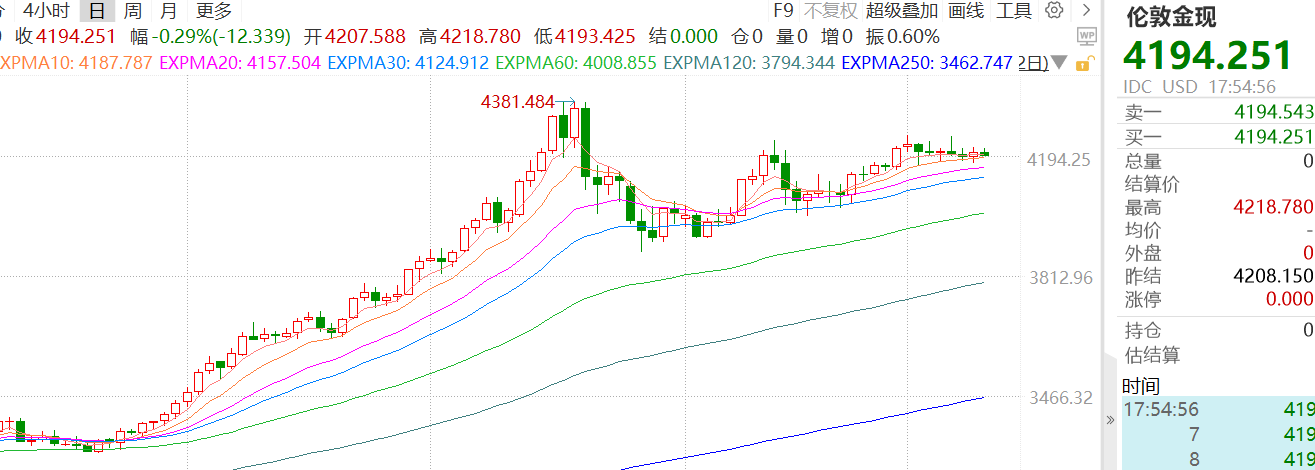
Task: Click the 买一 bid row label
Action: (x=1143, y=138)
